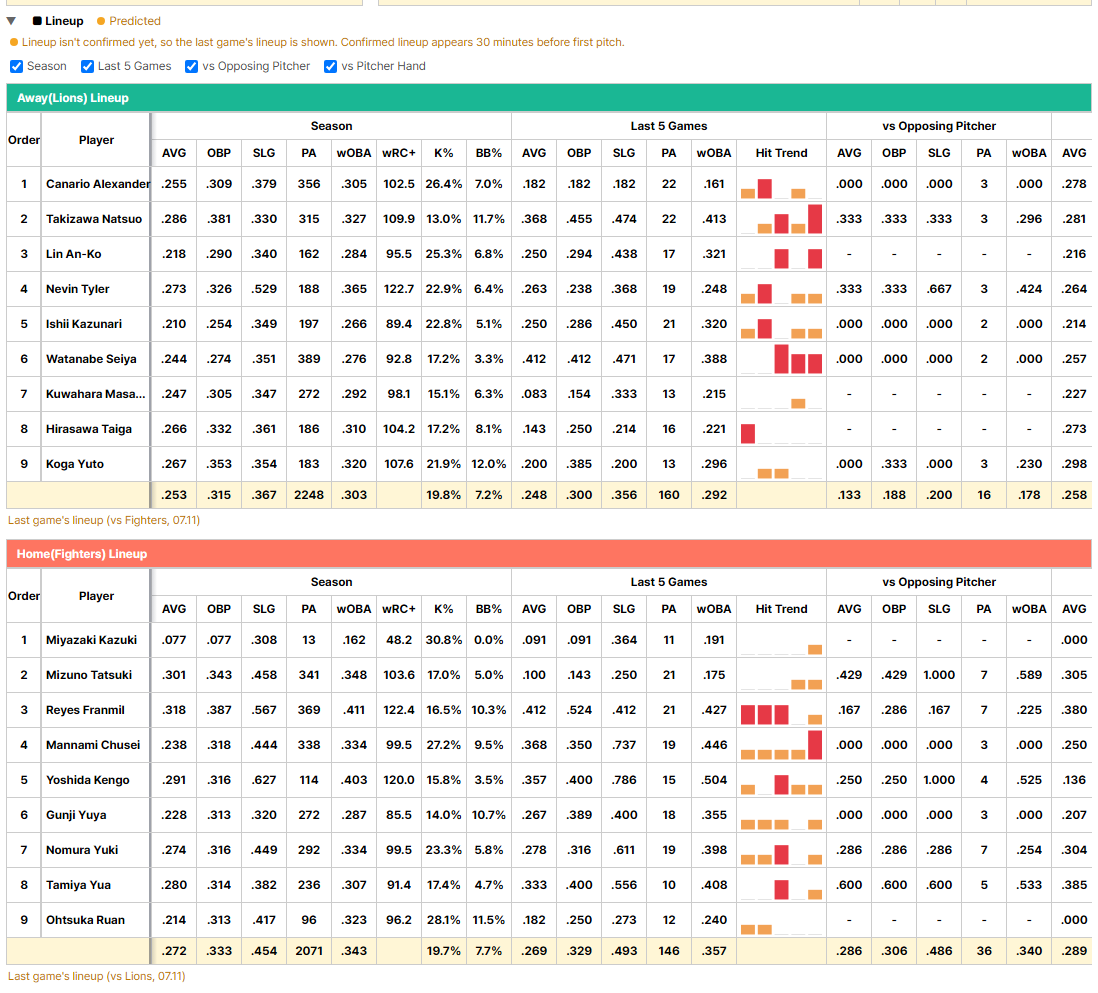Toggle the Last 5 Games checkbox
The image size is (1098, 993).
[87, 67]
